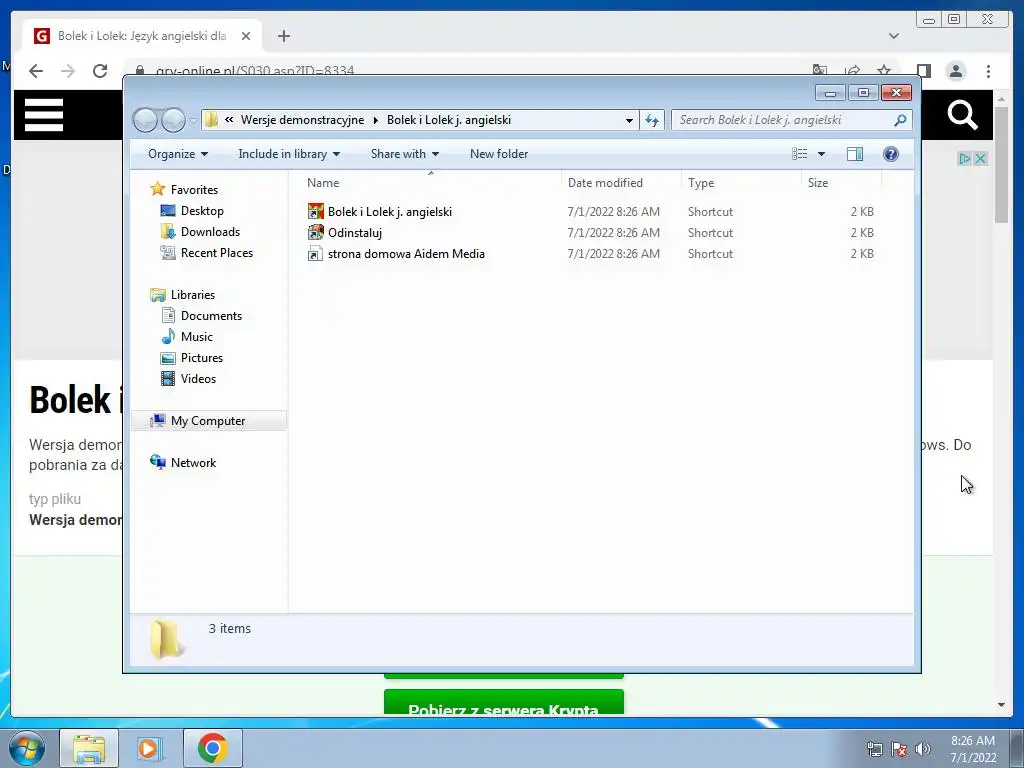Open Recent Places in the navigation pane
Viewport: 1024px width, 768px height.
click(x=216, y=253)
